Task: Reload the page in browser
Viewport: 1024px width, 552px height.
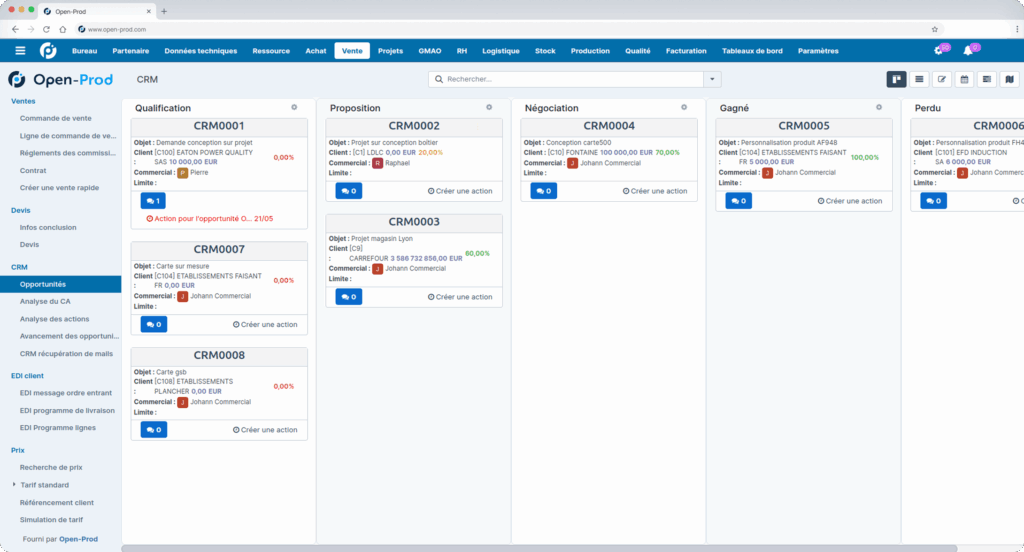Action: tap(46, 29)
